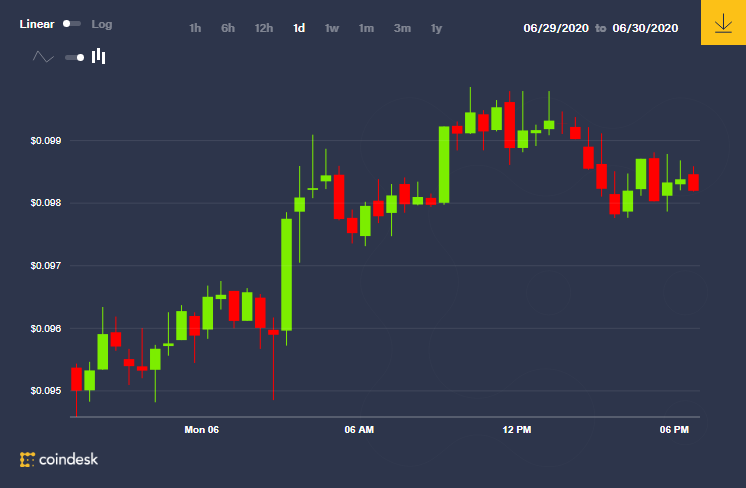Toggle the line/candlestick chart switch
The width and height of the screenshot is (746, 488).
75,58
